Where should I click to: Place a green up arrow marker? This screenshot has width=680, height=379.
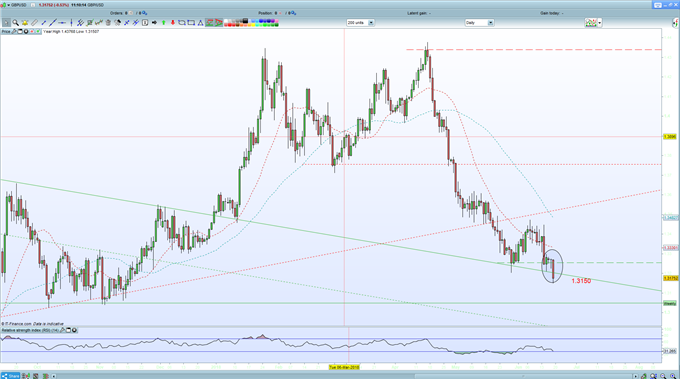coord(164,23)
